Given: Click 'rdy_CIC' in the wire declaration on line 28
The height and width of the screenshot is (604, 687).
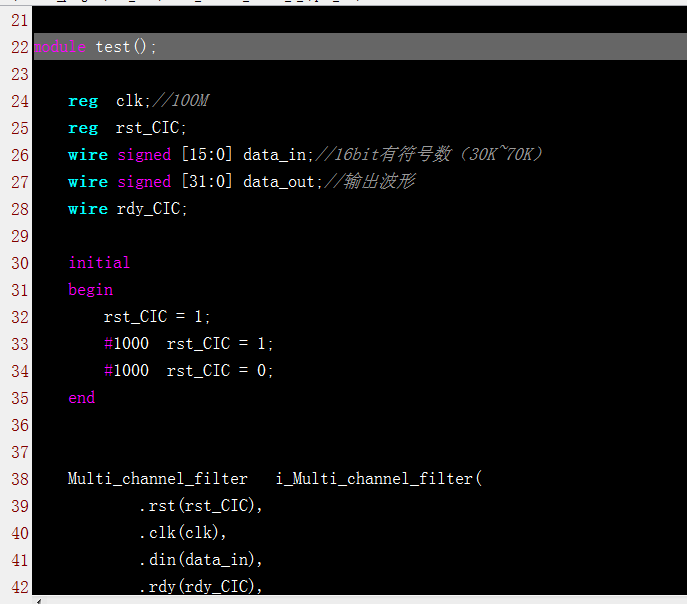Looking at the screenshot, I should 153,209.
